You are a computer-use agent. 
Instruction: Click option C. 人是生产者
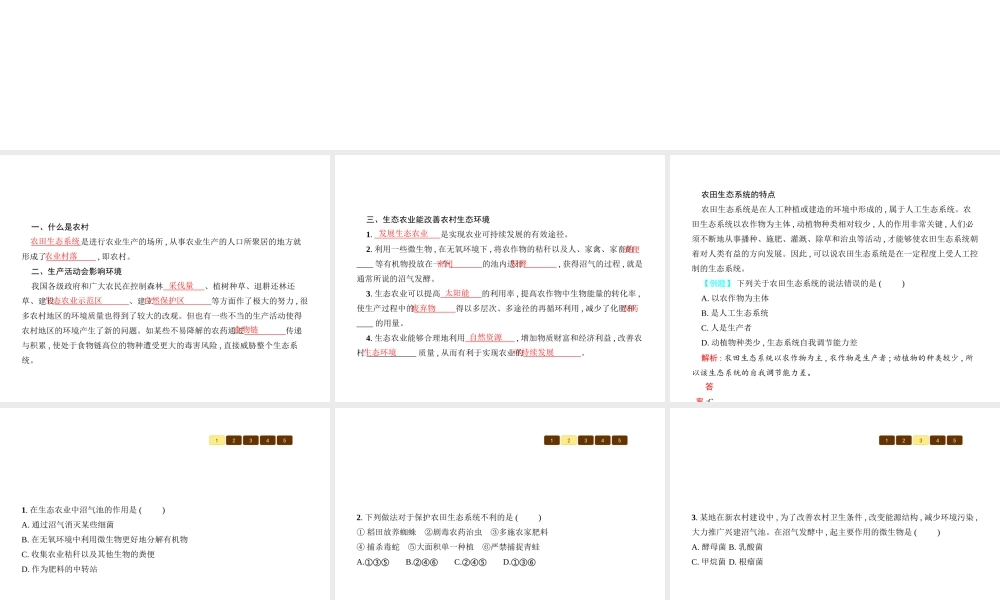[726, 328]
